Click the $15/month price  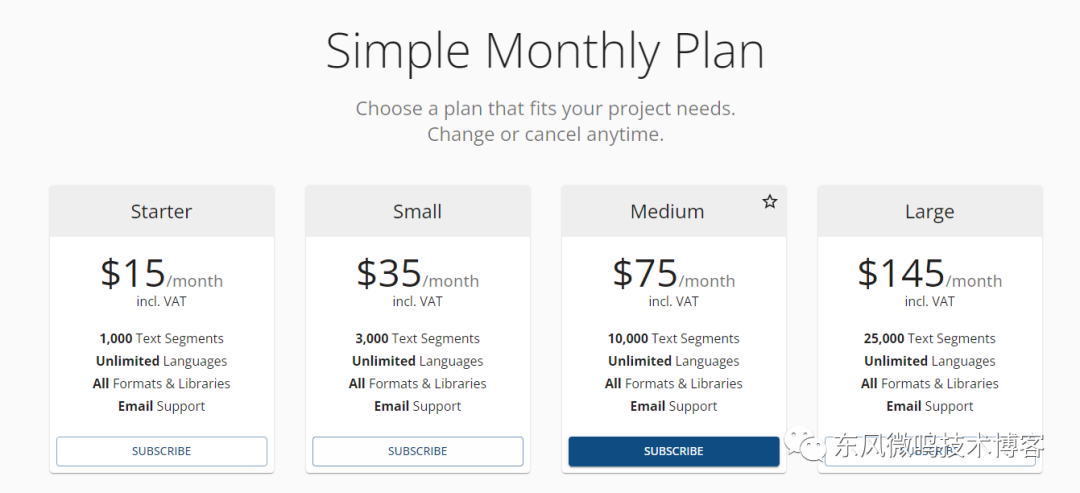tap(161, 274)
